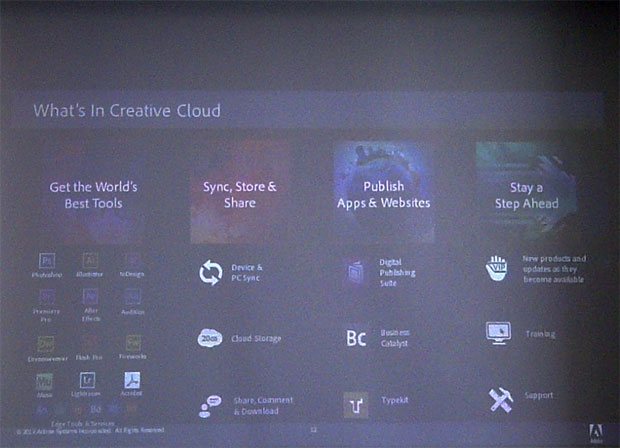The height and width of the screenshot is (448, 620).
Task: Select the Sync, Store & Share tile
Action: point(240,193)
